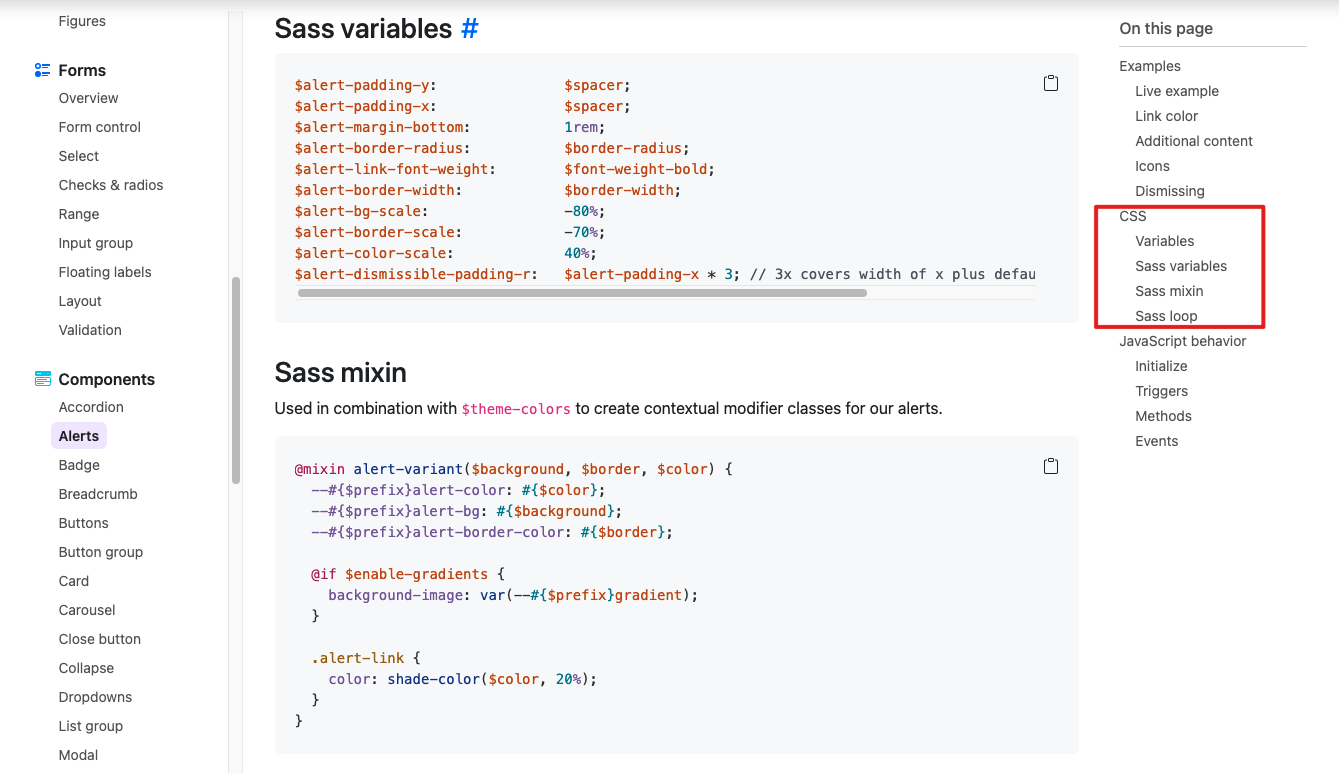Copy the Sass mixin code block
1339x773 pixels.
point(1050,466)
